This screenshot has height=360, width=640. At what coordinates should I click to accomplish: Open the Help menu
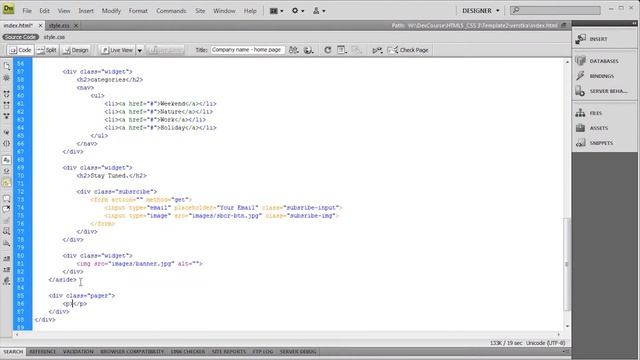pyautogui.click(x=250, y=11)
